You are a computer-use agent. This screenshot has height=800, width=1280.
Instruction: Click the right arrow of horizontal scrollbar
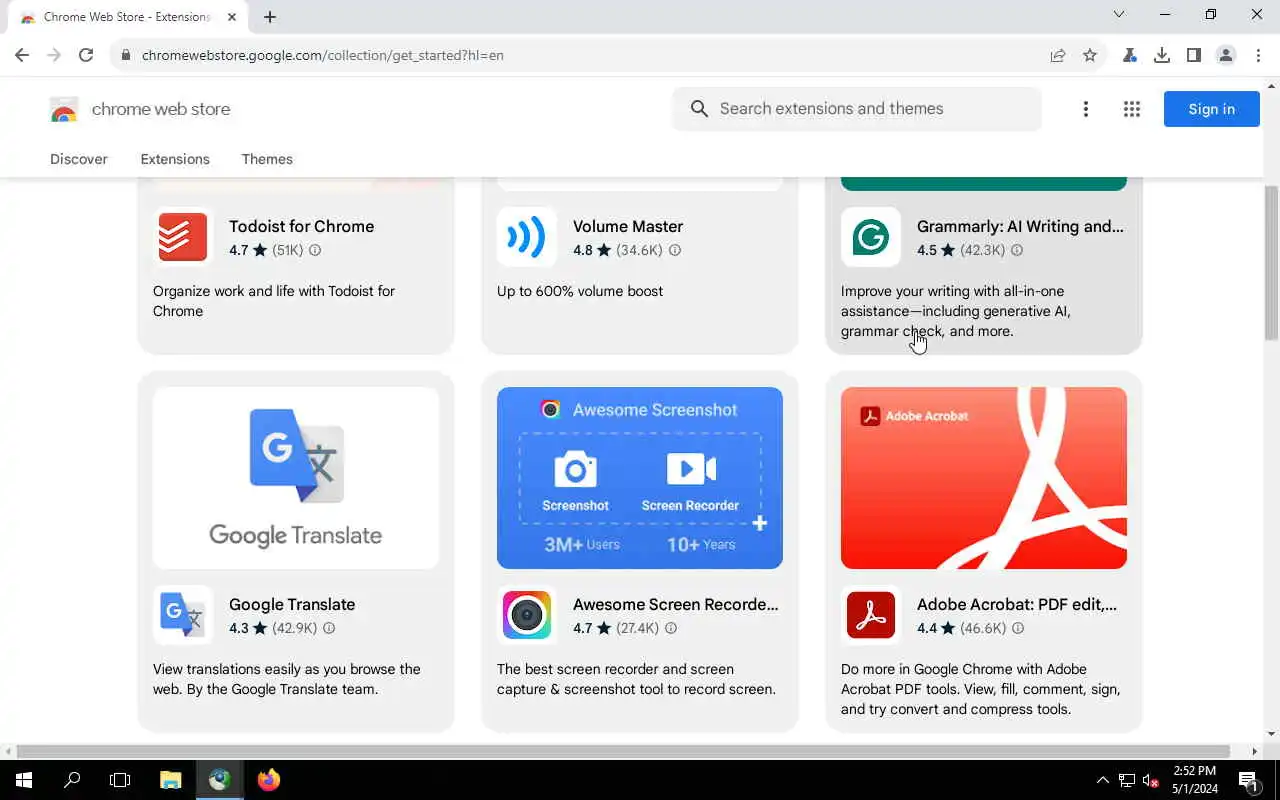[1255, 751]
